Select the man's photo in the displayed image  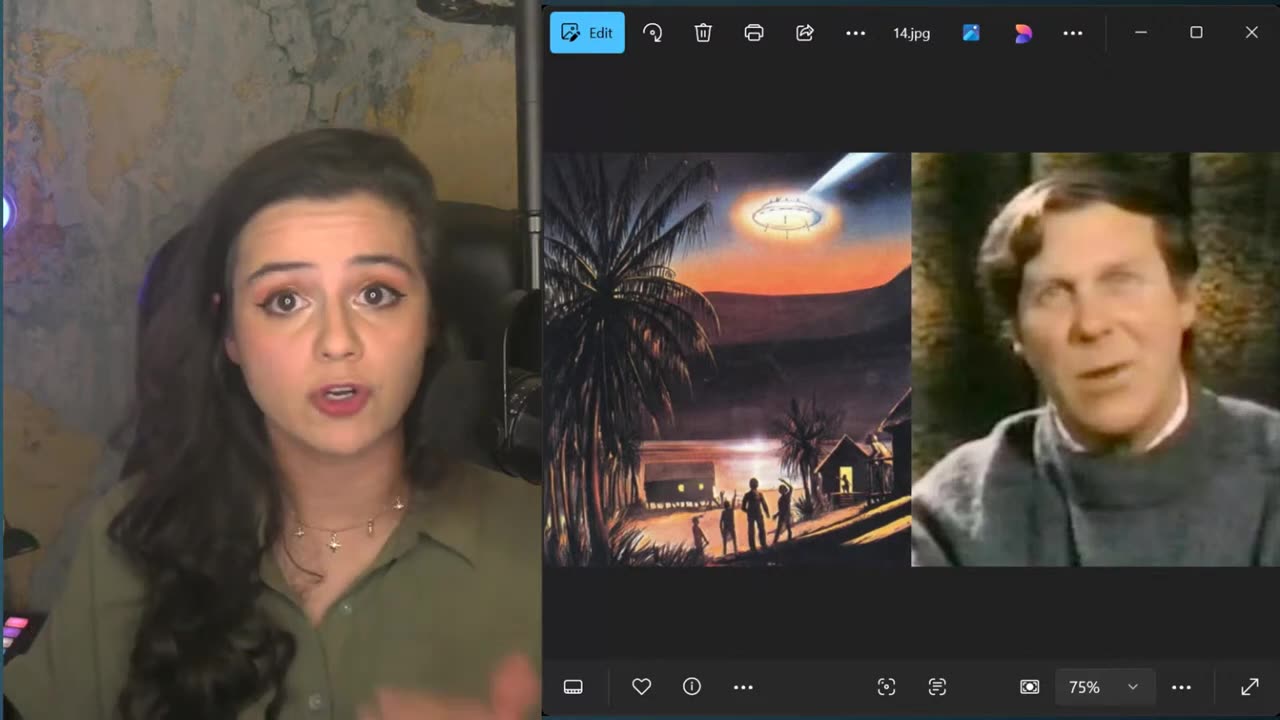pyautogui.click(x=1095, y=360)
